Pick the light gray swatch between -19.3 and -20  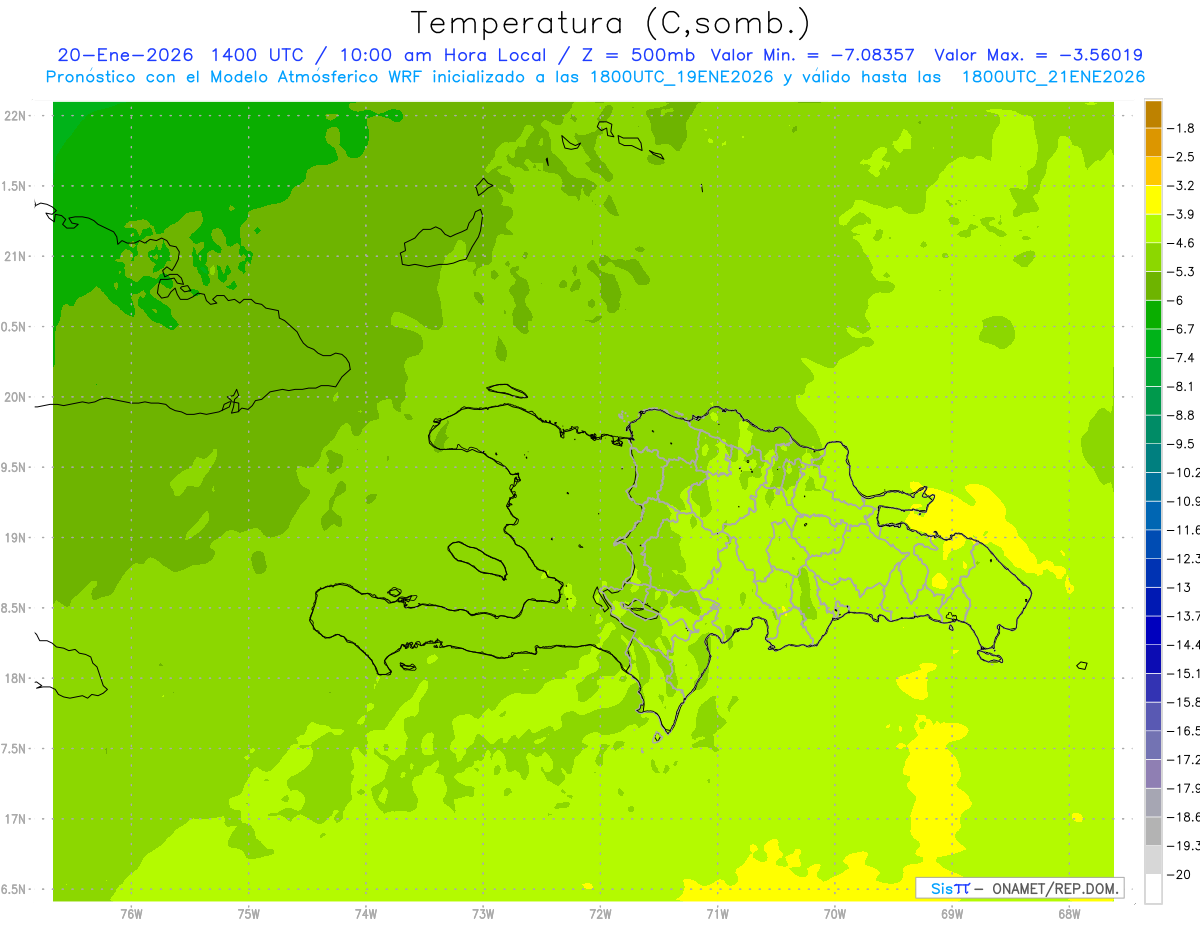pos(1153,860)
